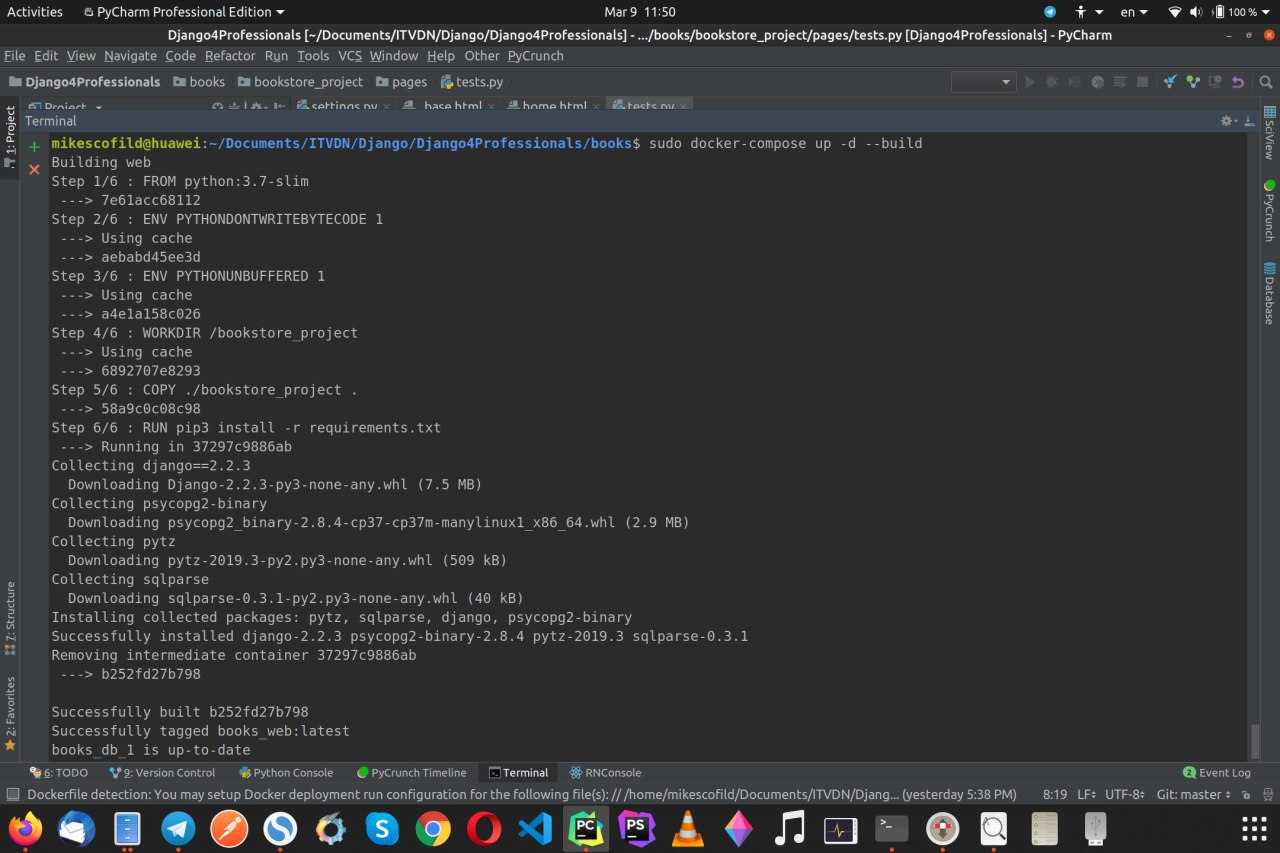Image resolution: width=1280 pixels, height=853 pixels.
Task: Open the en keyboard layout menu
Action: (1134, 12)
